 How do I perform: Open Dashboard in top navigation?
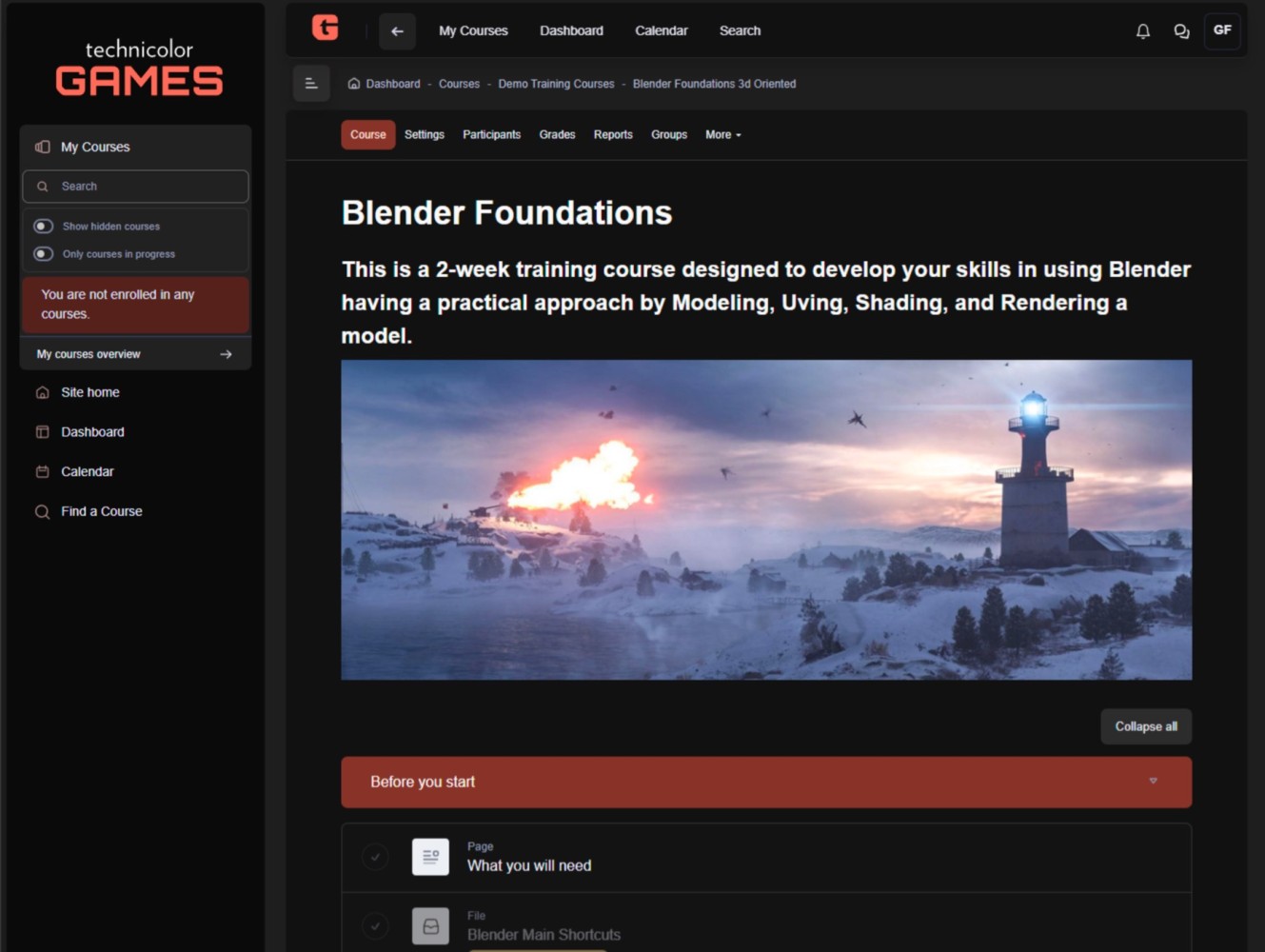click(571, 31)
